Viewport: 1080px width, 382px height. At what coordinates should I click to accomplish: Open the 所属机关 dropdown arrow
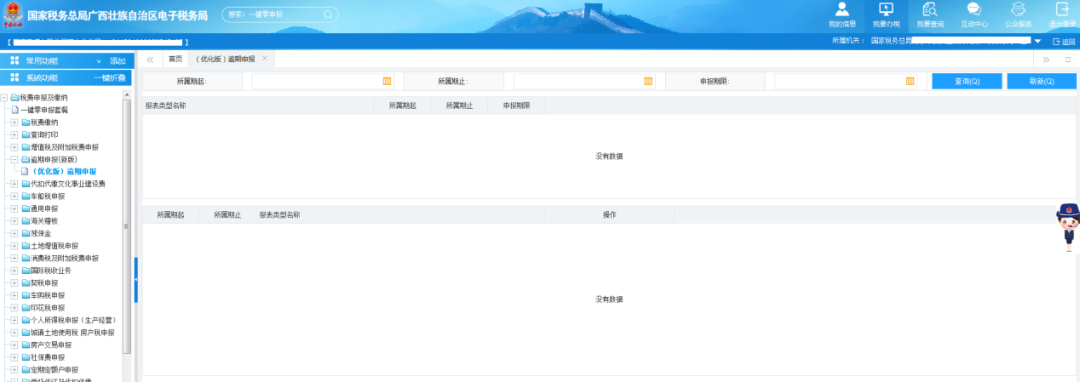click(1038, 41)
